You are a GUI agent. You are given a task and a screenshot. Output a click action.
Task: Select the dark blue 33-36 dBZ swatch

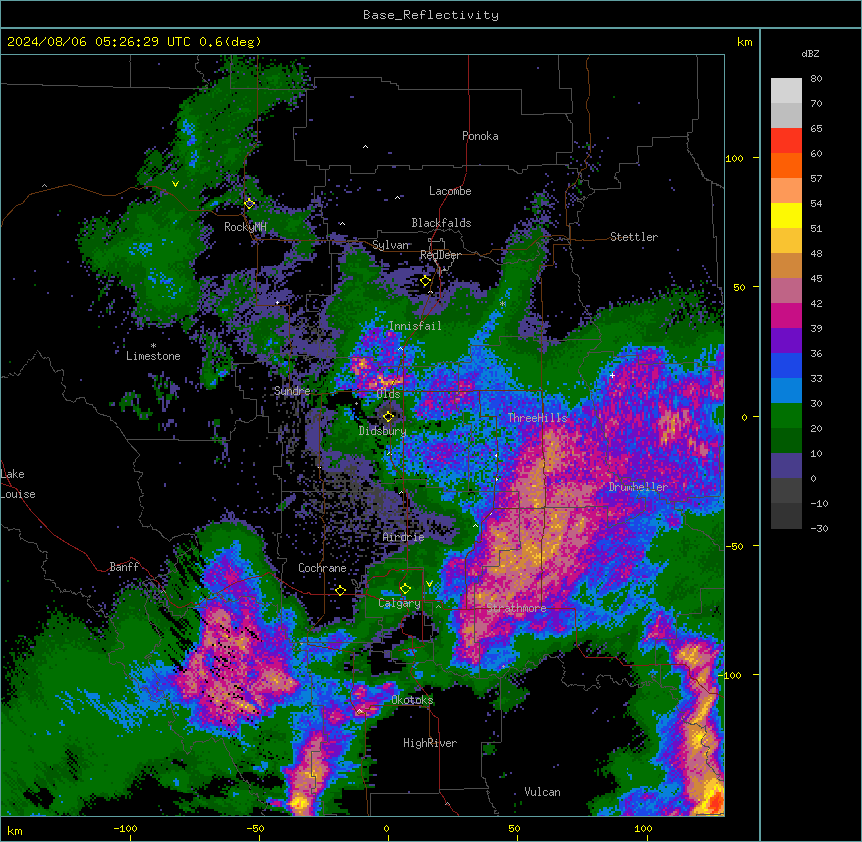point(786,365)
